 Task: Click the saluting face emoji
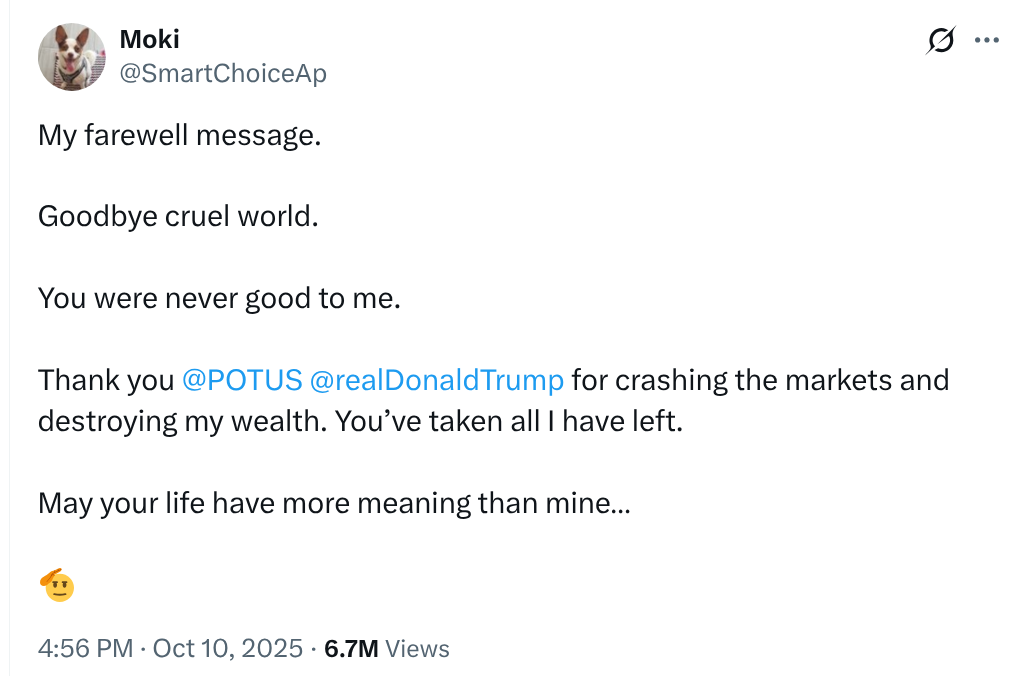[x=57, y=584]
